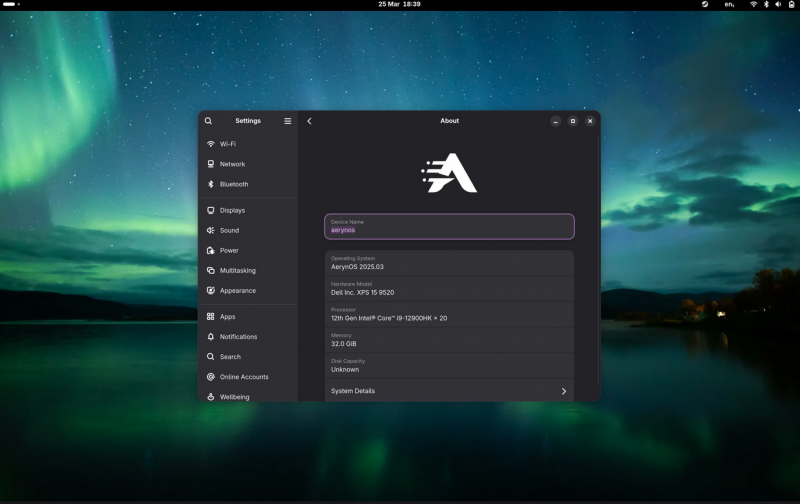Screen dimensions: 800x504
Task: Click the Wellbeing icon in the sidebar
Action: [211, 396]
